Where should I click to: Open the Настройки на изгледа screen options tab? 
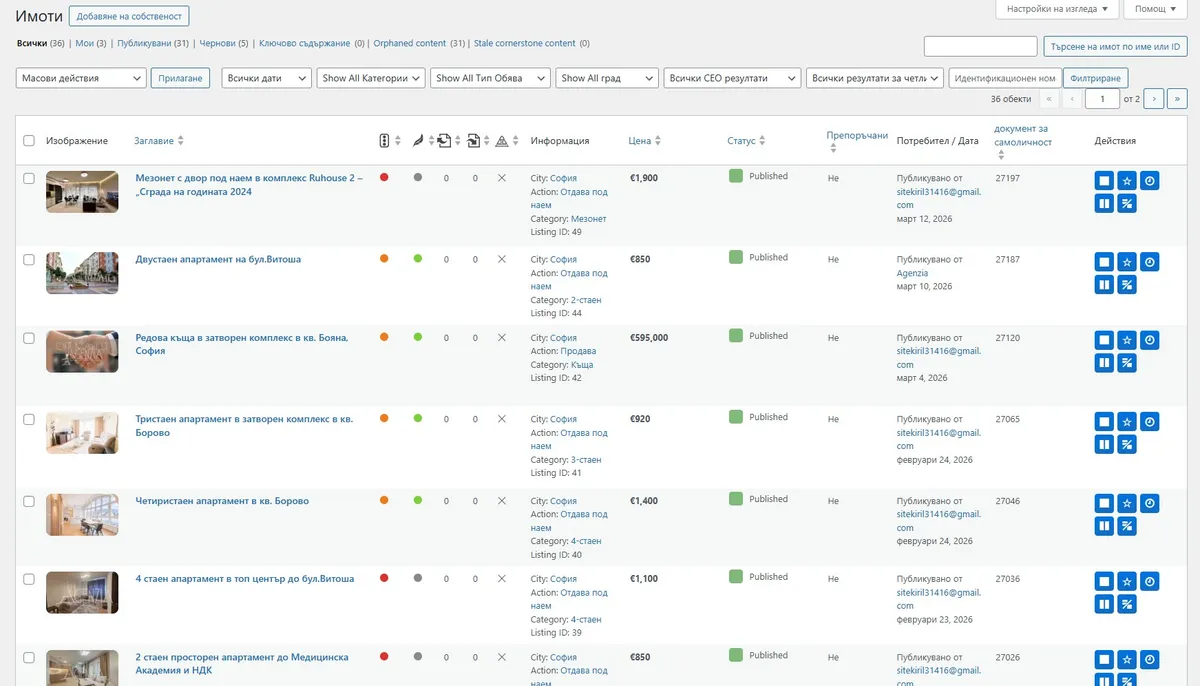point(1056,9)
